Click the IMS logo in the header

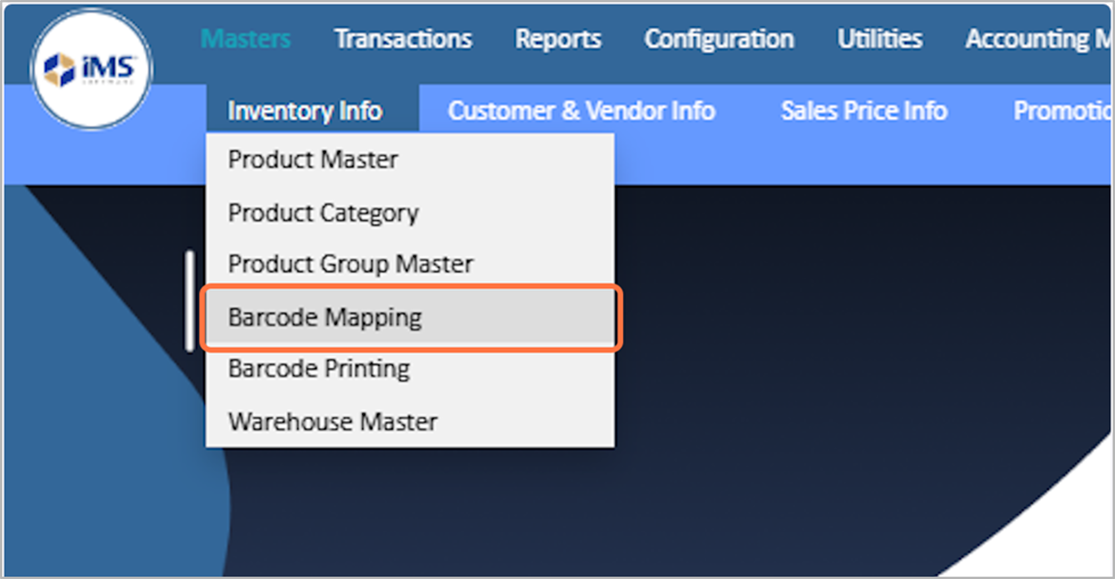pyautogui.click(x=91, y=69)
